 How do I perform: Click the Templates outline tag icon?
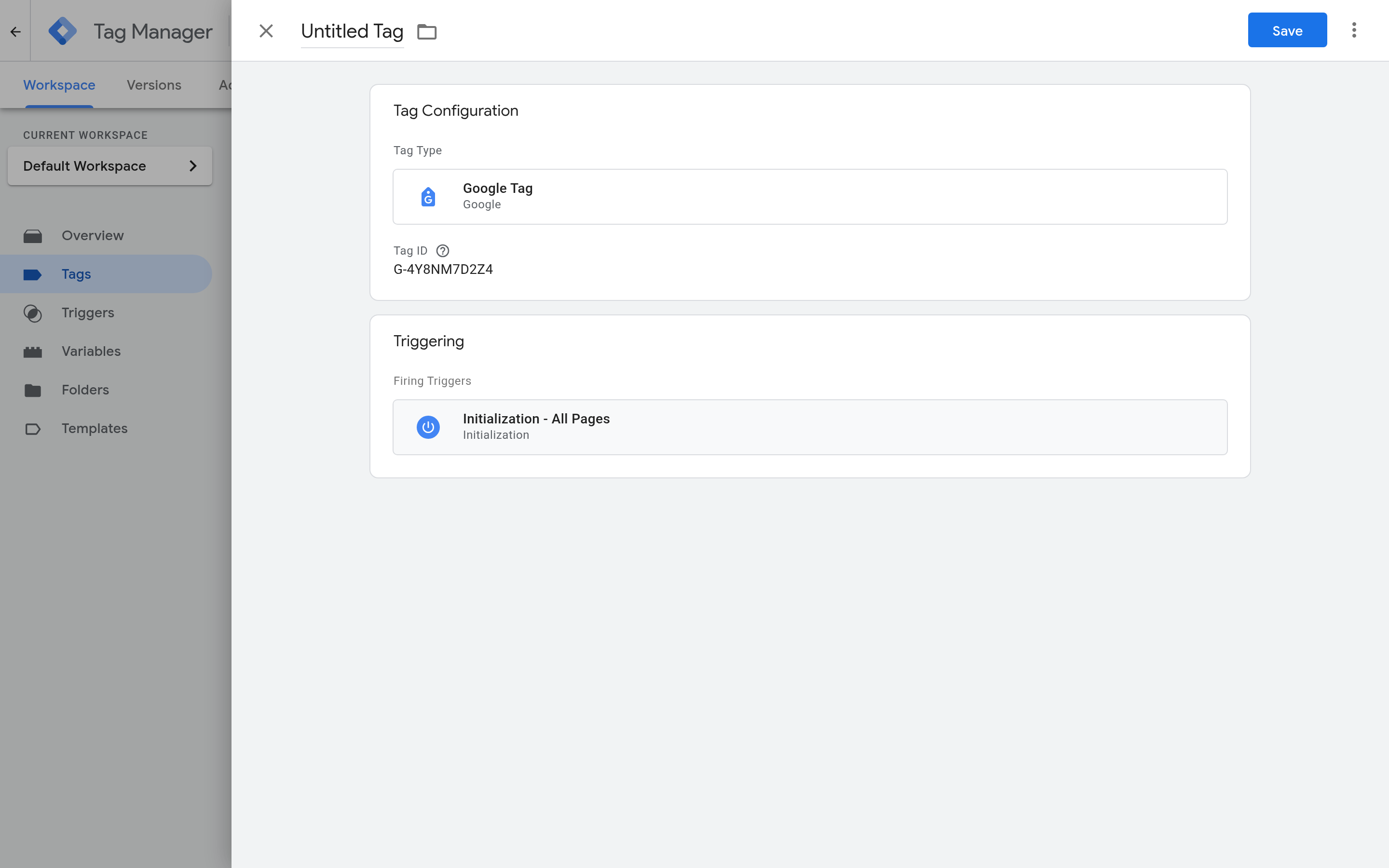pyautogui.click(x=33, y=429)
